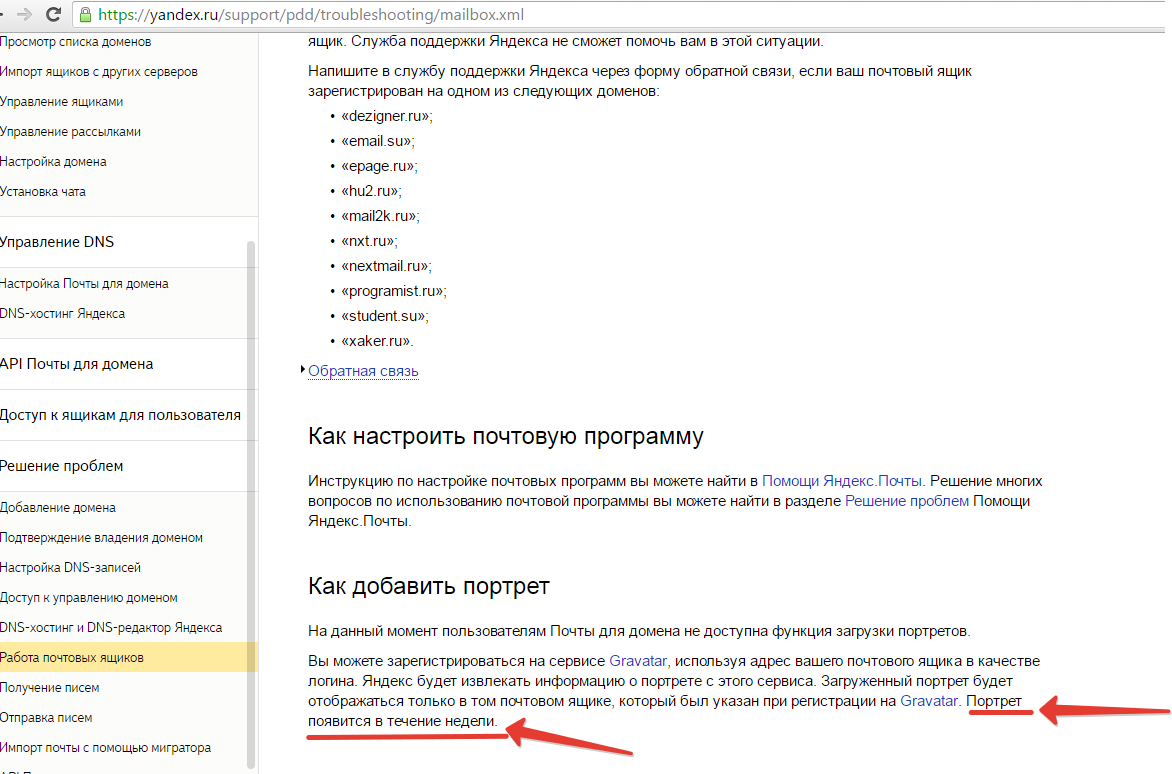Open Настройка DNS-записей item
This screenshot has width=1172, height=774.
click(x=70, y=568)
